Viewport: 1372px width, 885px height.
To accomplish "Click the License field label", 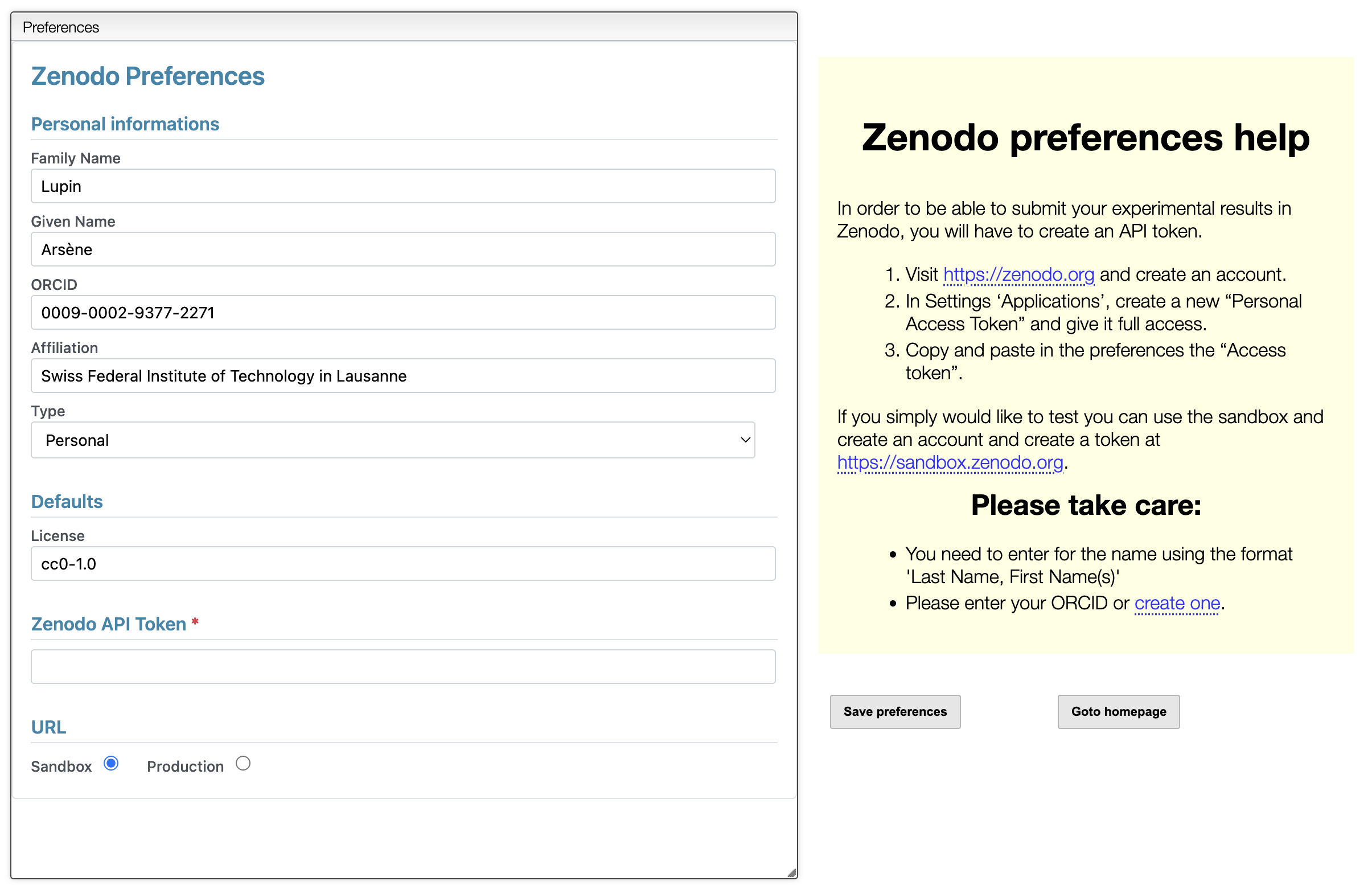I will 58,536.
